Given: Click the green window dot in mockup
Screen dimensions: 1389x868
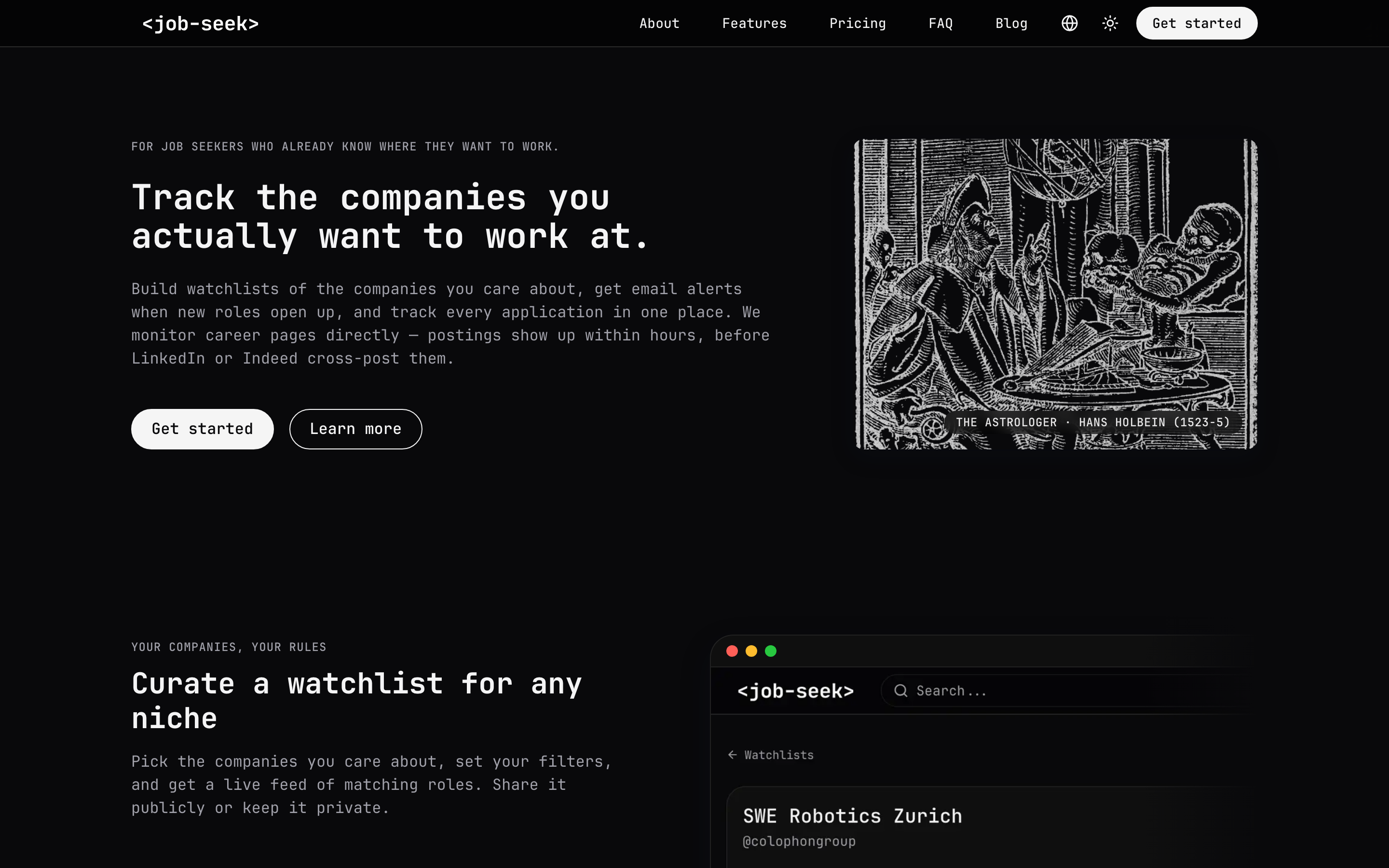Looking at the screenshot, I should 771,651.
